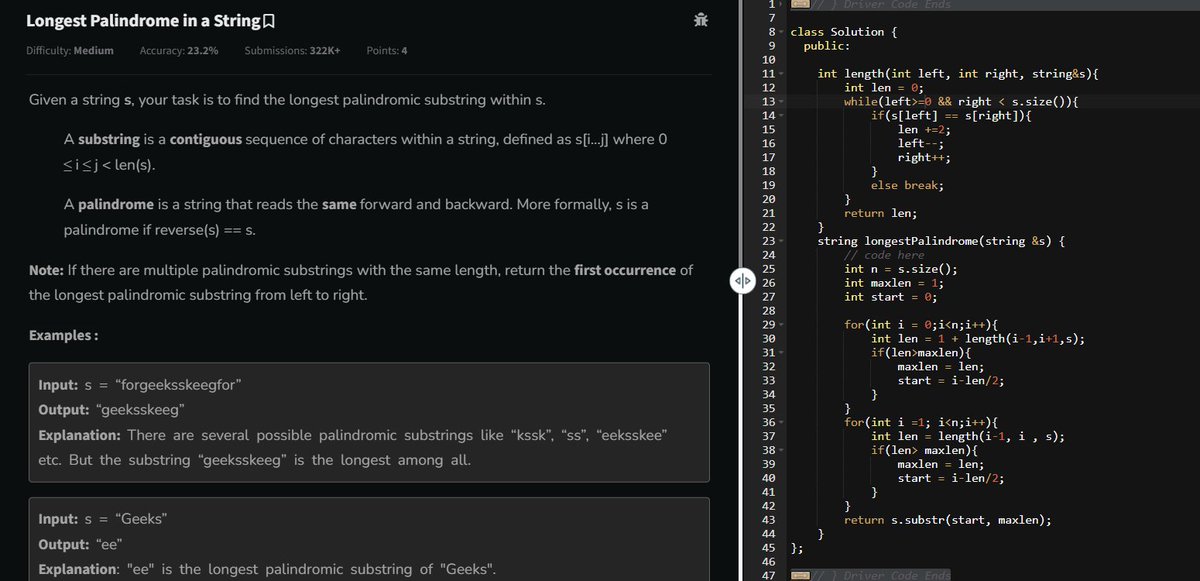Viewport: 1200px width, 581px height.
Task: Click the line number 12 in gutter
Action: 769,87
